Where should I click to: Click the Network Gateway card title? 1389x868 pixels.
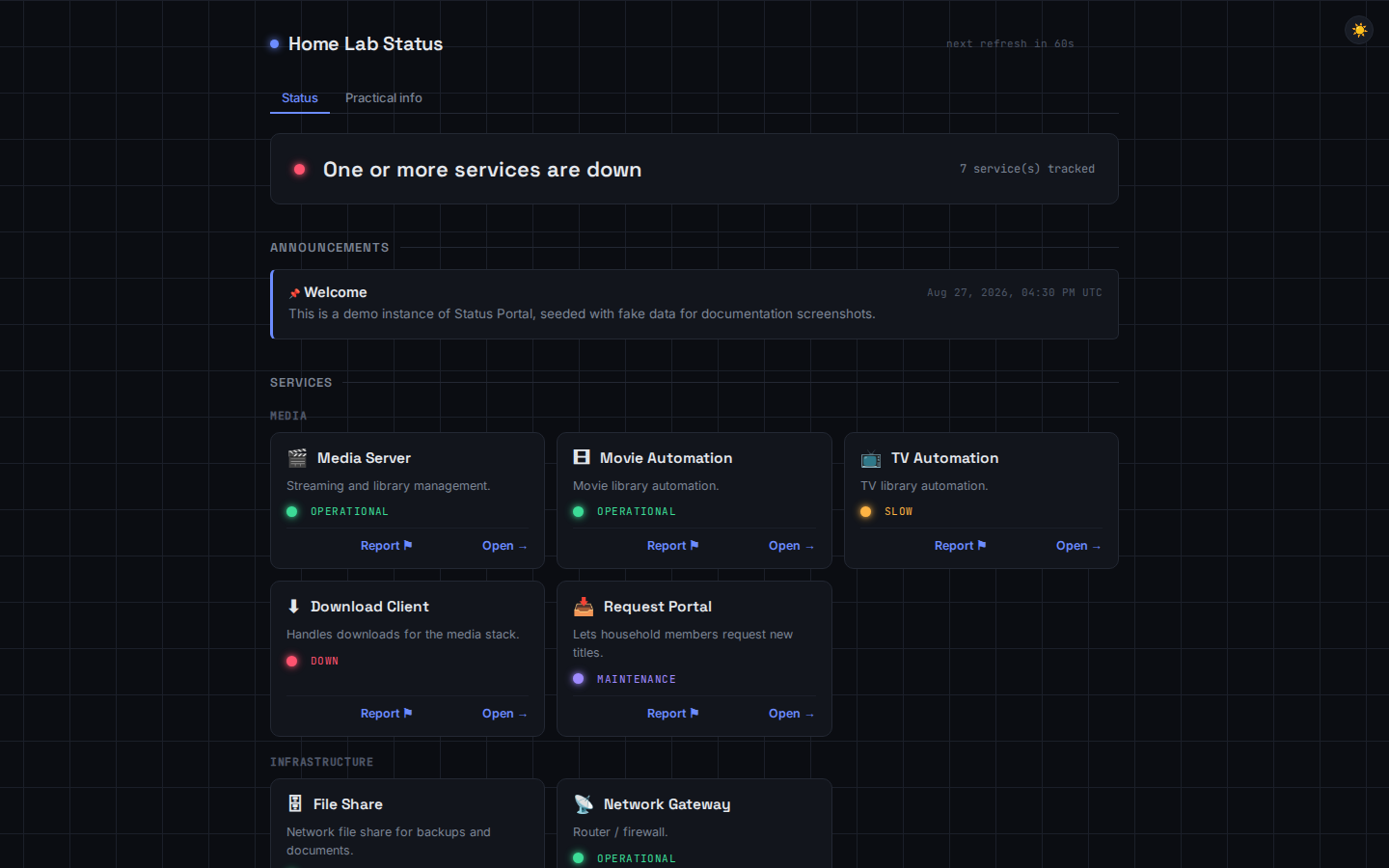point(667,804)
